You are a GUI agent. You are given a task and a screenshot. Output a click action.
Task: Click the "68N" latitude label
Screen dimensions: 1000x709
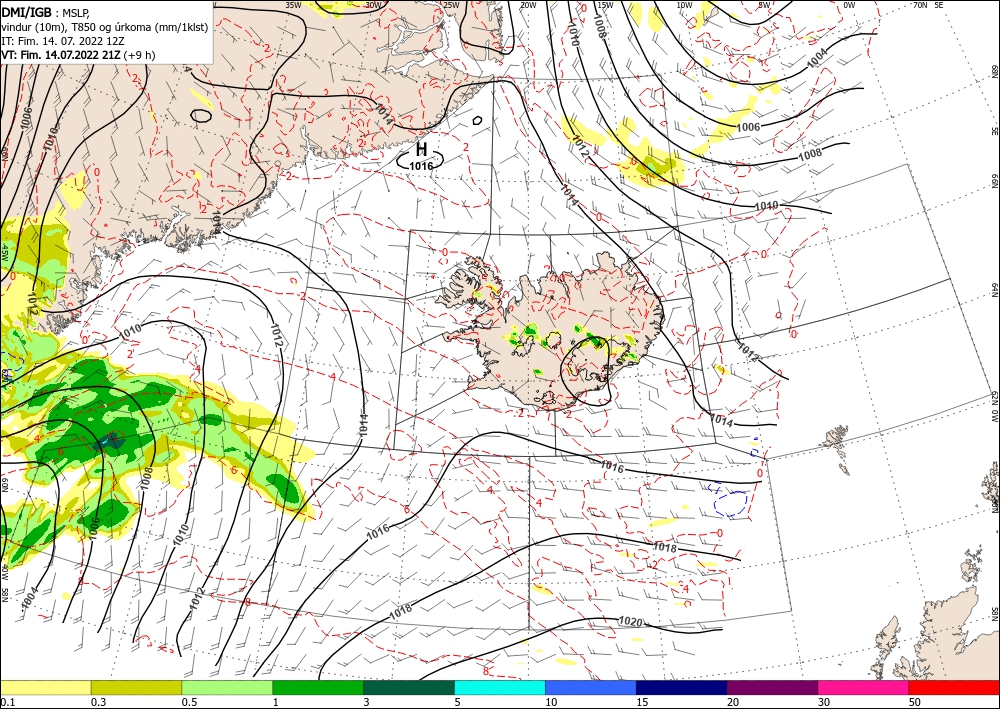(994, 71)
